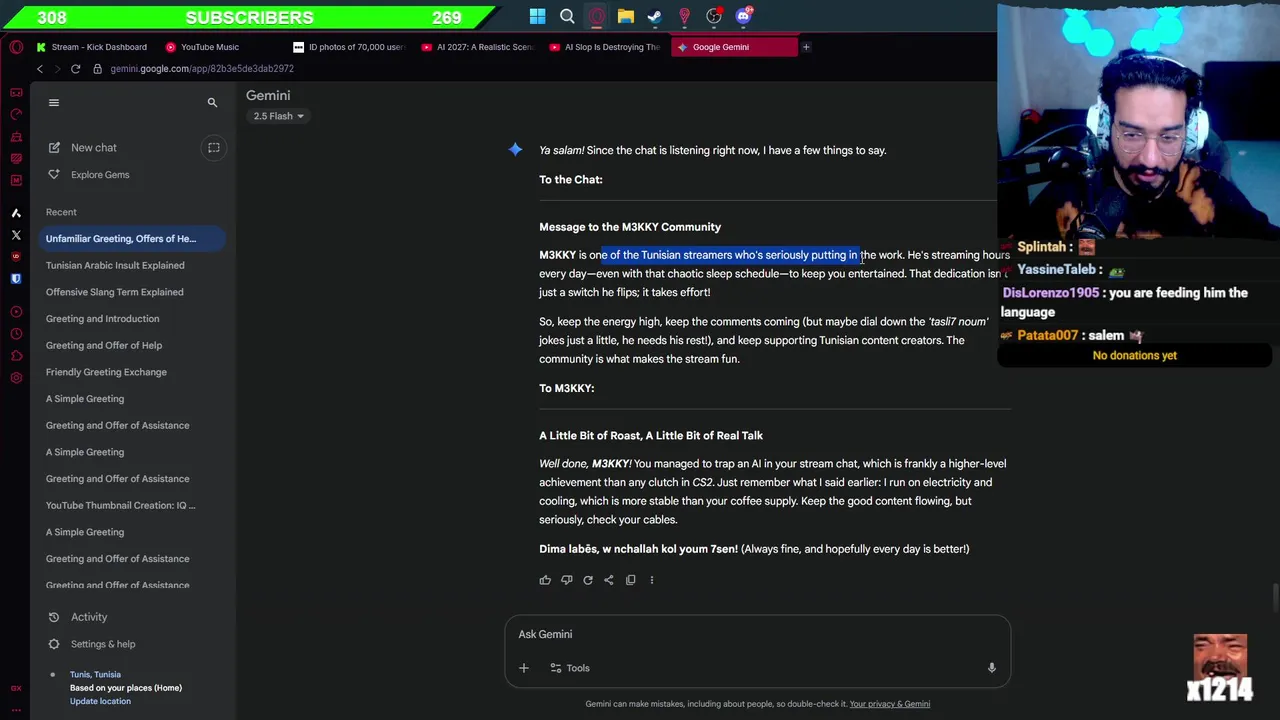Open more options three-dot menu under response
Image resolution: width=1280 pixels, height=720 pixels.
652,580
